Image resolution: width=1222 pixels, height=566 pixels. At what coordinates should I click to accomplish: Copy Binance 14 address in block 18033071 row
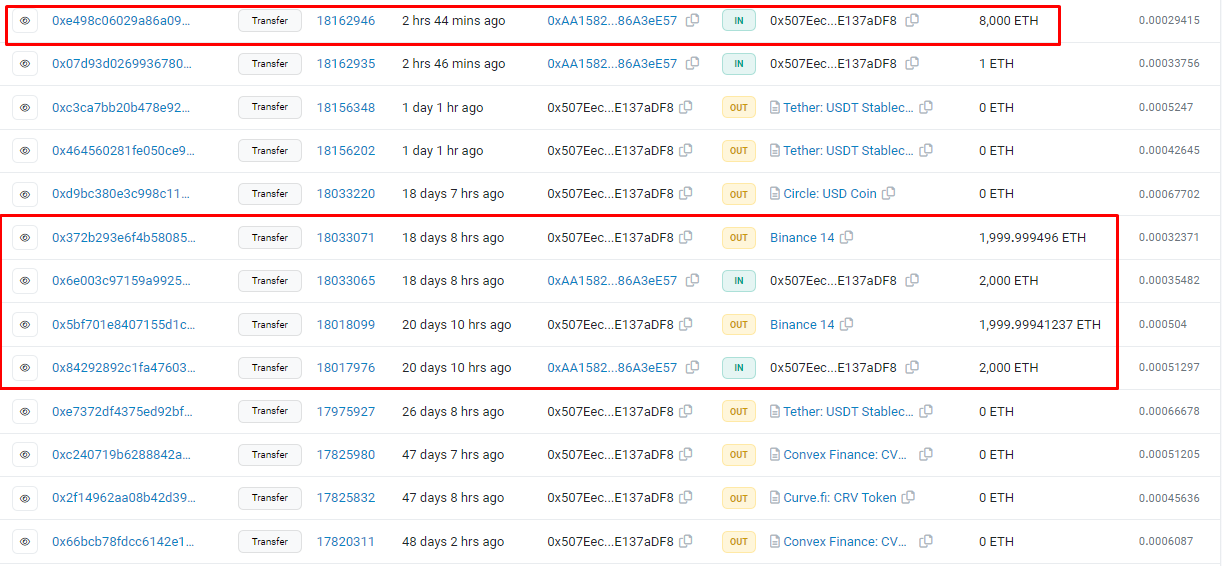click(846, 238)
